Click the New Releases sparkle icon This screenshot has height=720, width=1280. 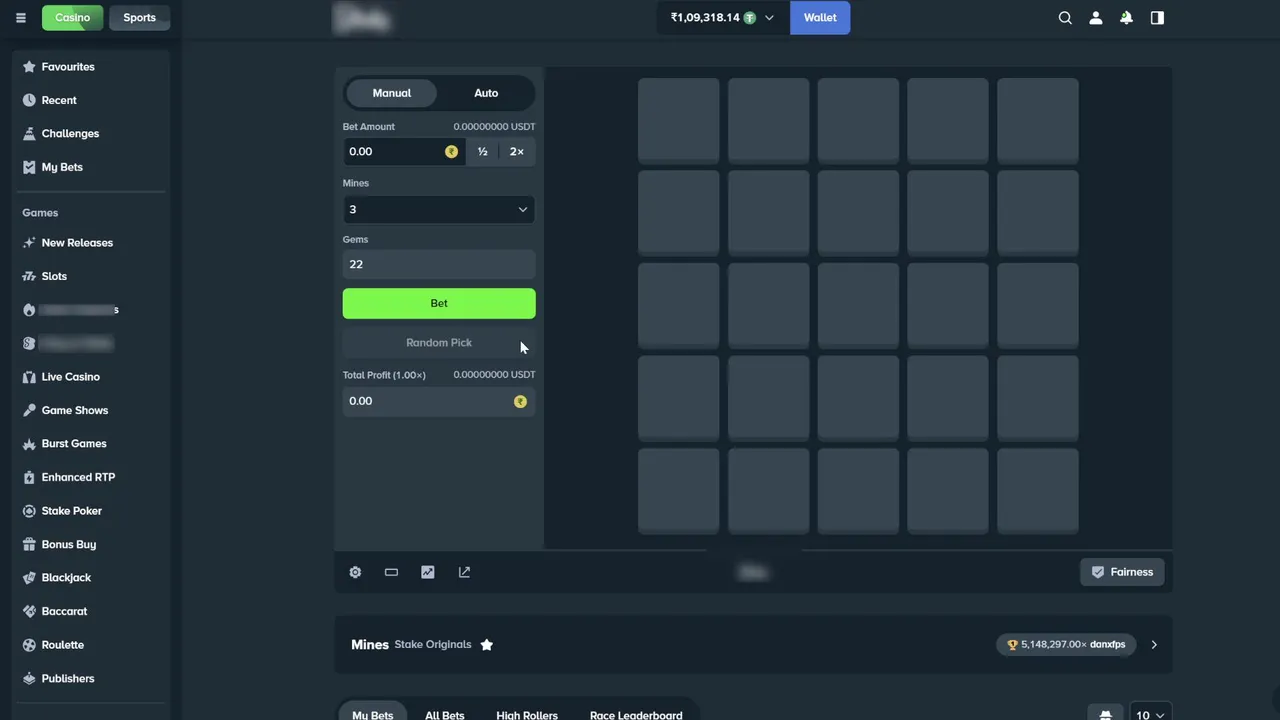point(29,243)
